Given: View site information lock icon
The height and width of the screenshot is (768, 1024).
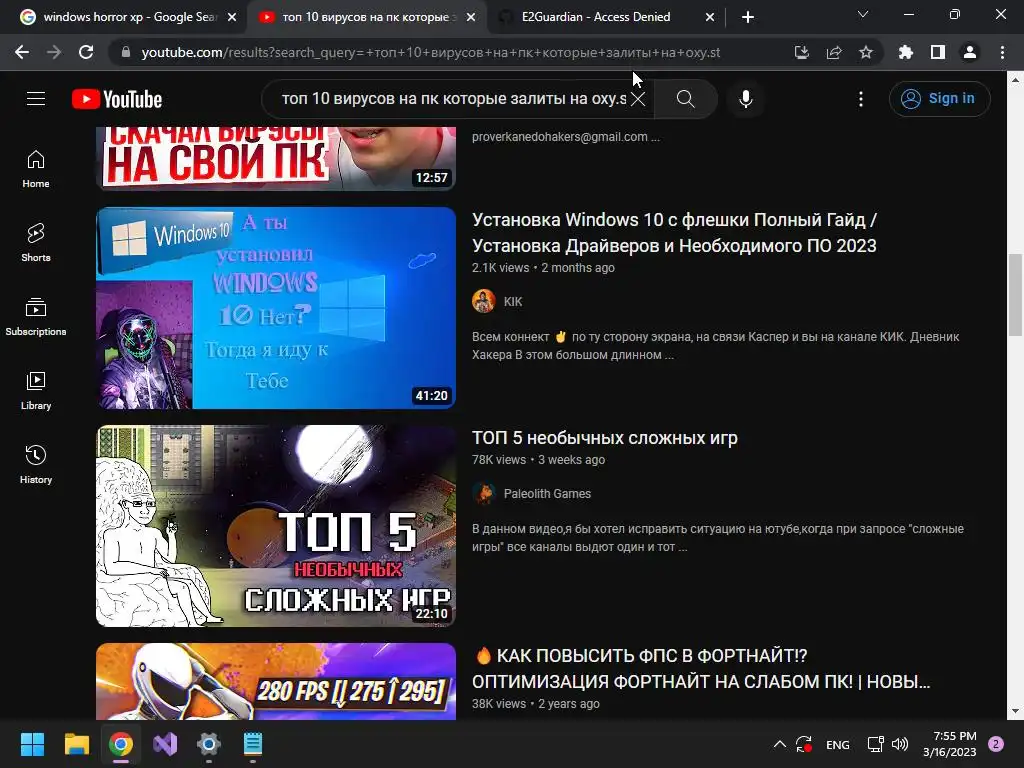Looking at the screenshot, I should 126,52.
